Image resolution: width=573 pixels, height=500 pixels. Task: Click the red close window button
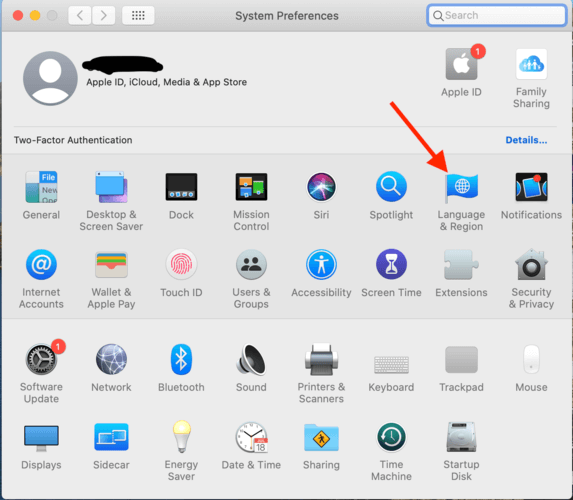coord(18,15)
